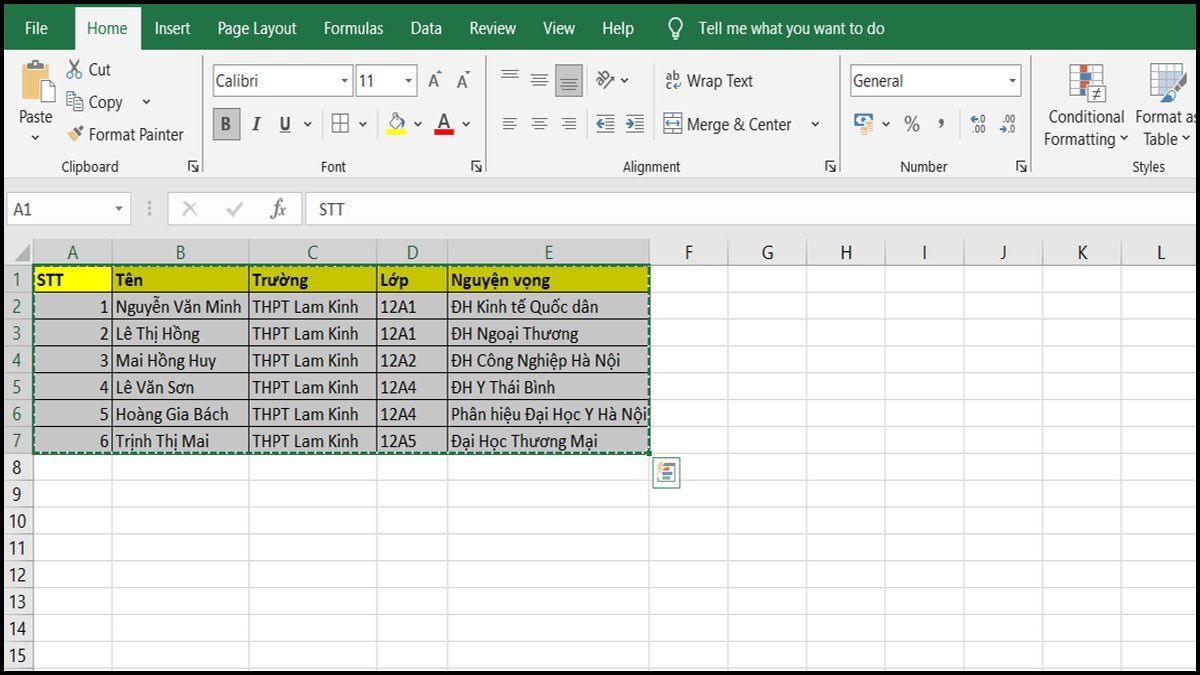
Task: Switch to the Page Layout tab
Action: pyautogui.click(x=257, y=28)
